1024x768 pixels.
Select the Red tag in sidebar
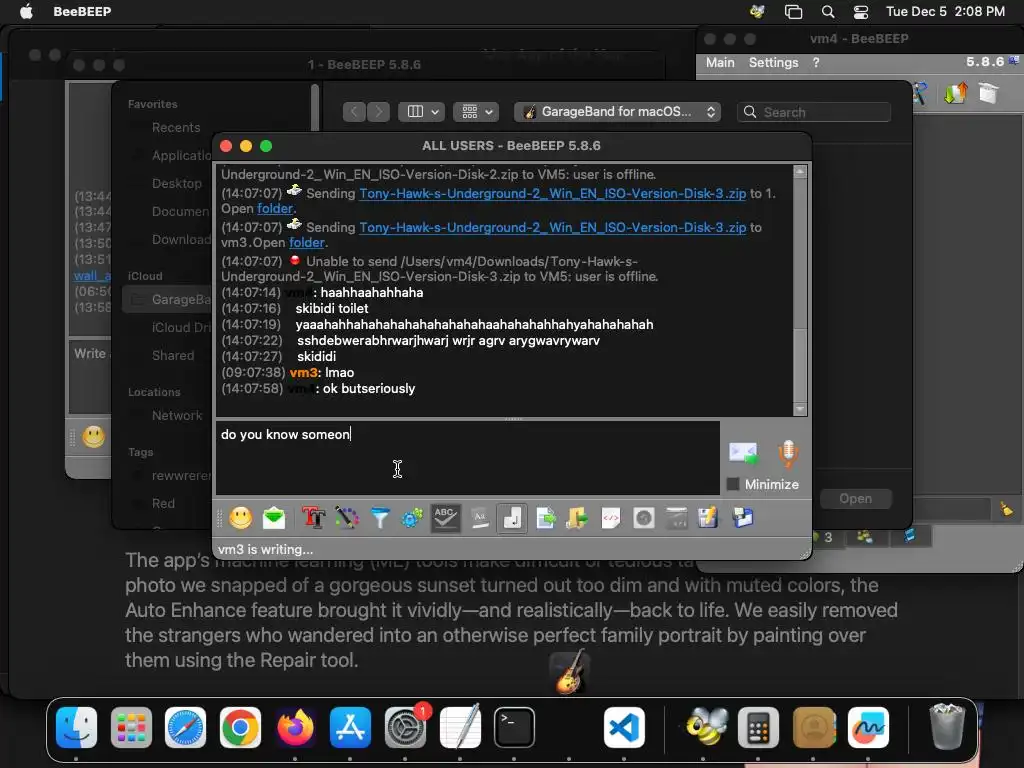click(163, 504)
